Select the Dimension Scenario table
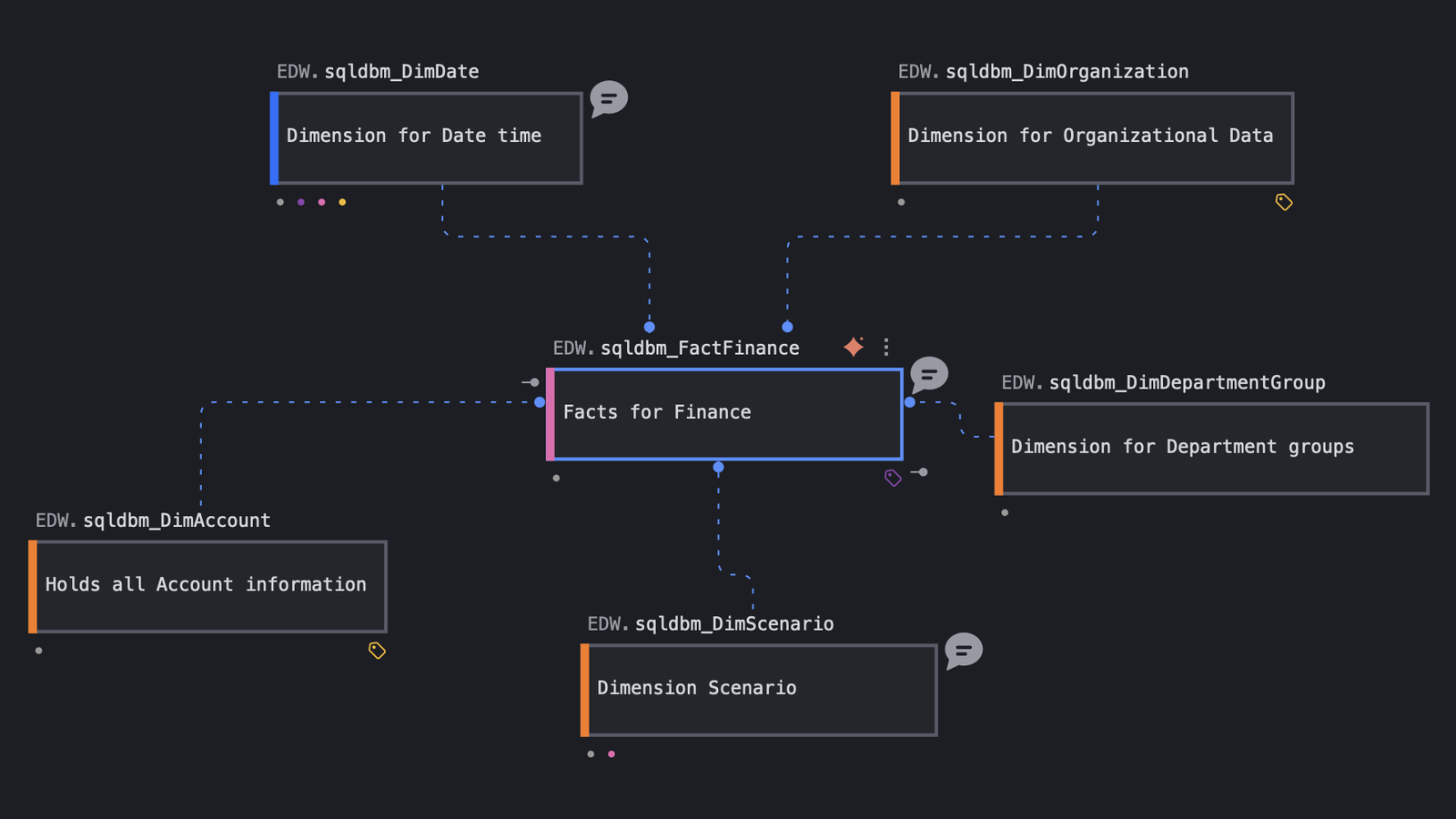The image size is (1456, 819). 759,691
